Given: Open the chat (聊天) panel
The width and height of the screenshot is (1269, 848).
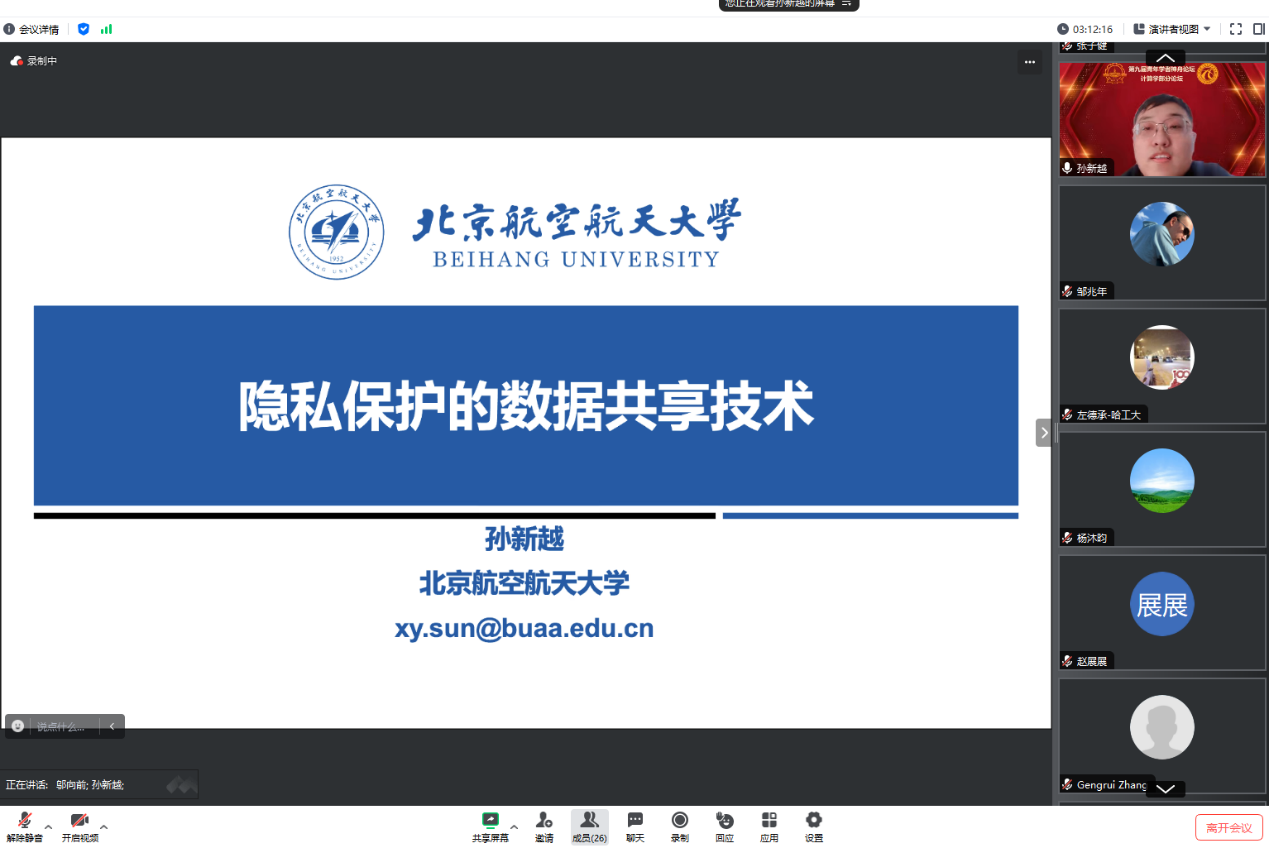Looking at the screenshot, I should point(635,824).
